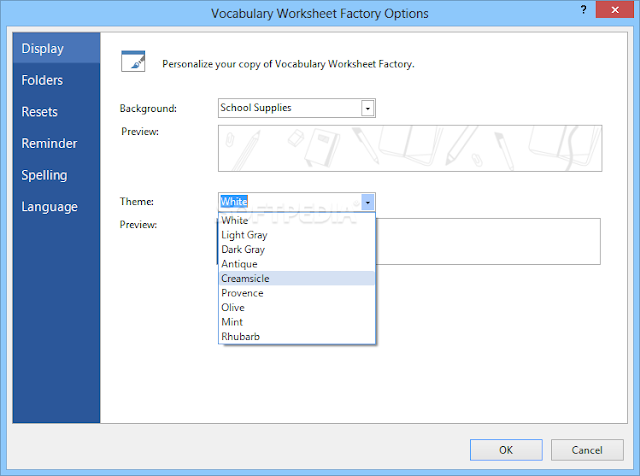640x476 pixels.
Task: Pick the Olive theme
Action: [x=297, y=307]
